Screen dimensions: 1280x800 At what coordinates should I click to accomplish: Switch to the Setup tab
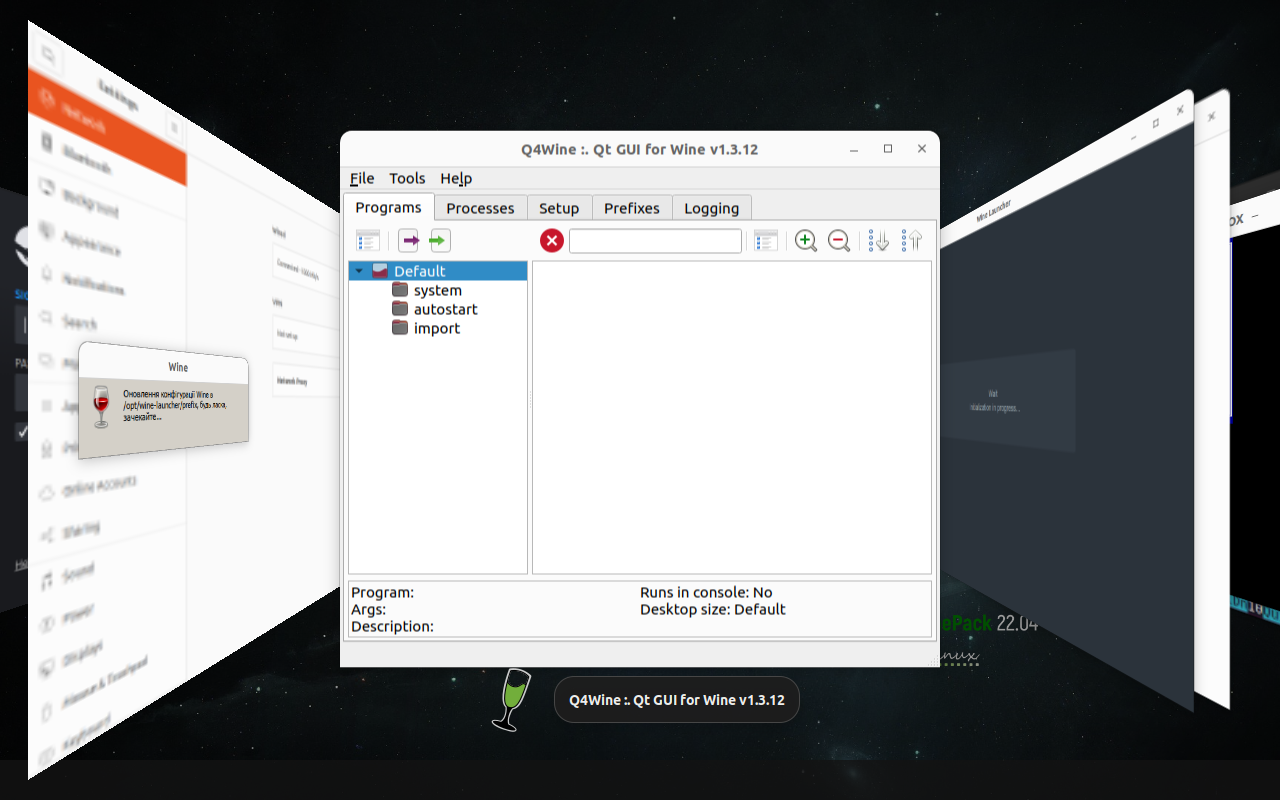[x=559, y=208]
